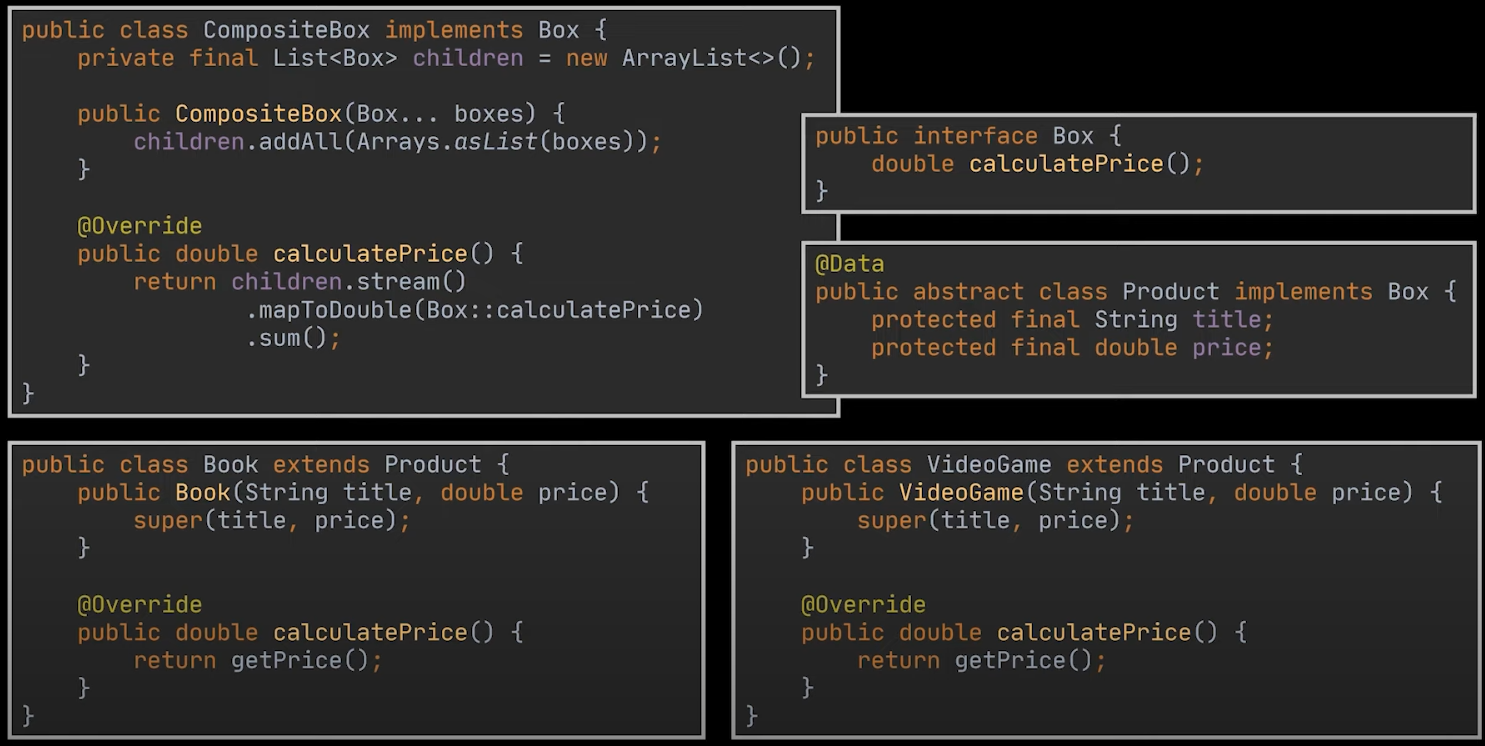Click the abstract keyword in Product declaration
The height and width of the screenshot is (746, 1485).
tap(968, 292)
